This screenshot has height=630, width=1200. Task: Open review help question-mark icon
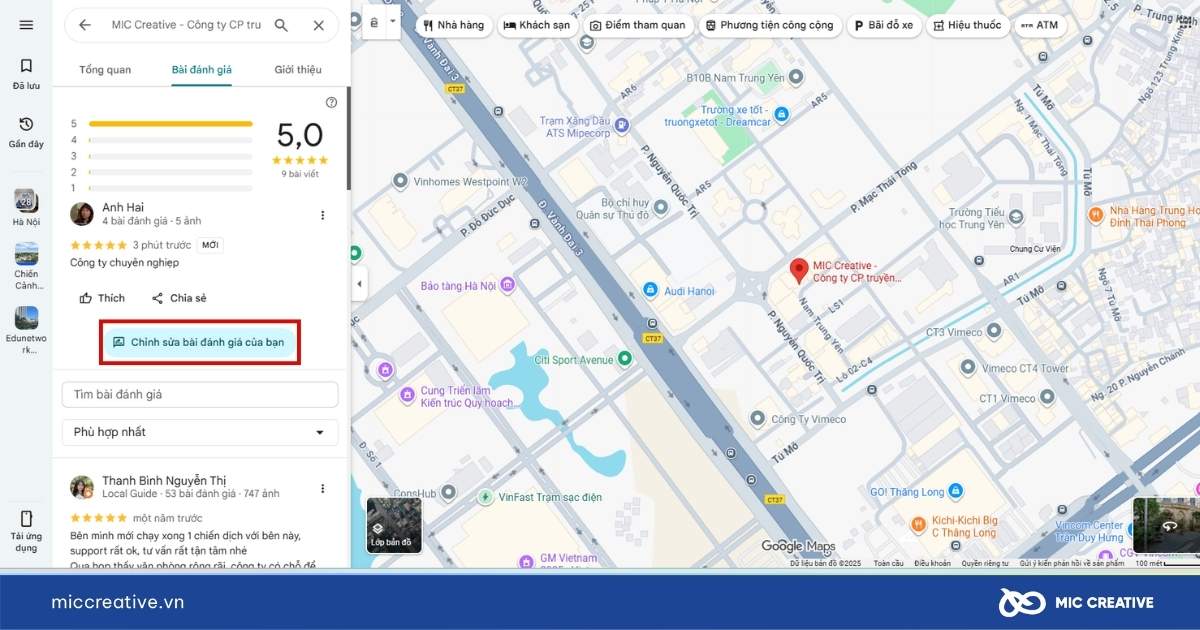(332, 102)
